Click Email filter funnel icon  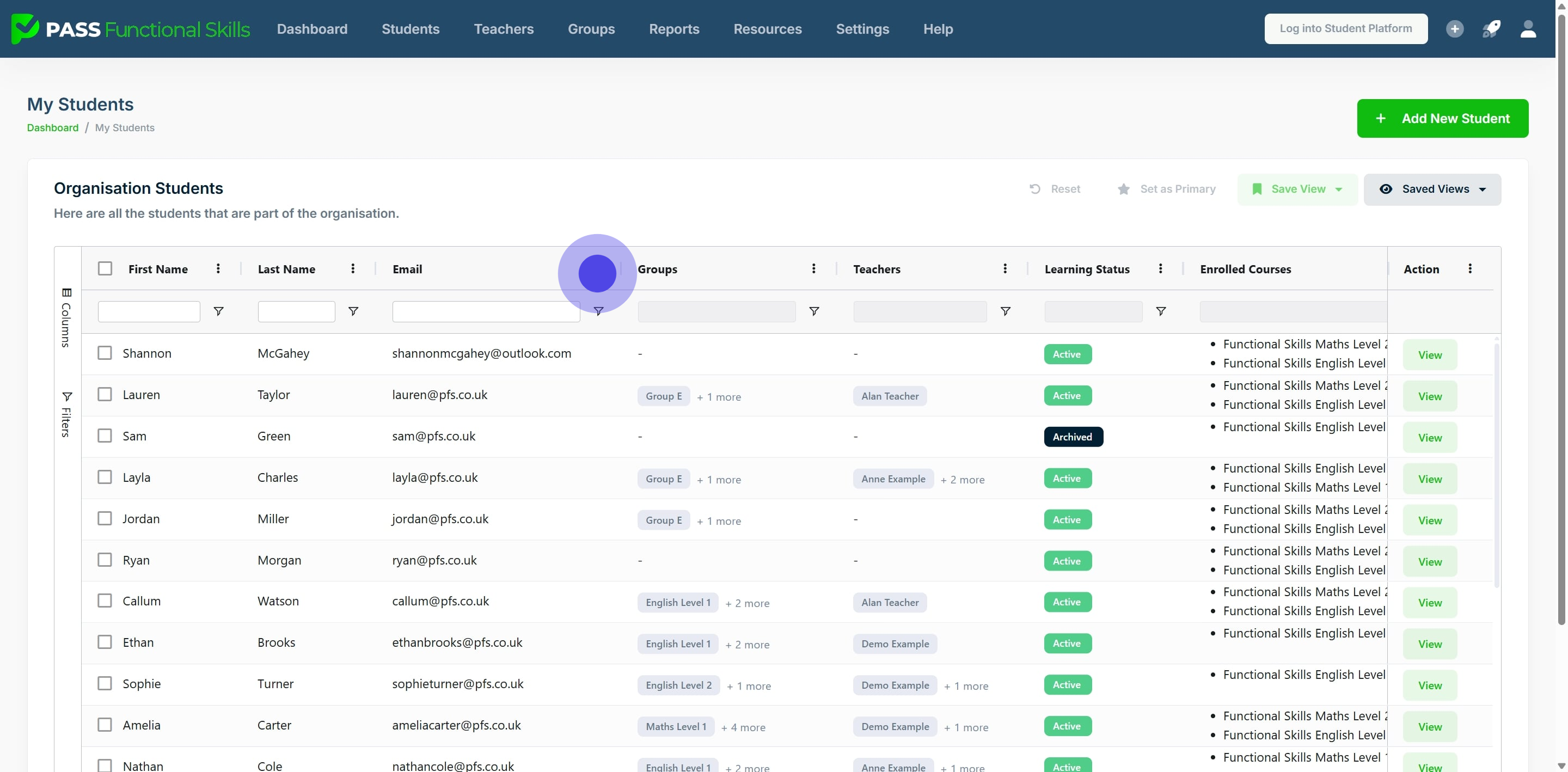click(598, 311)
